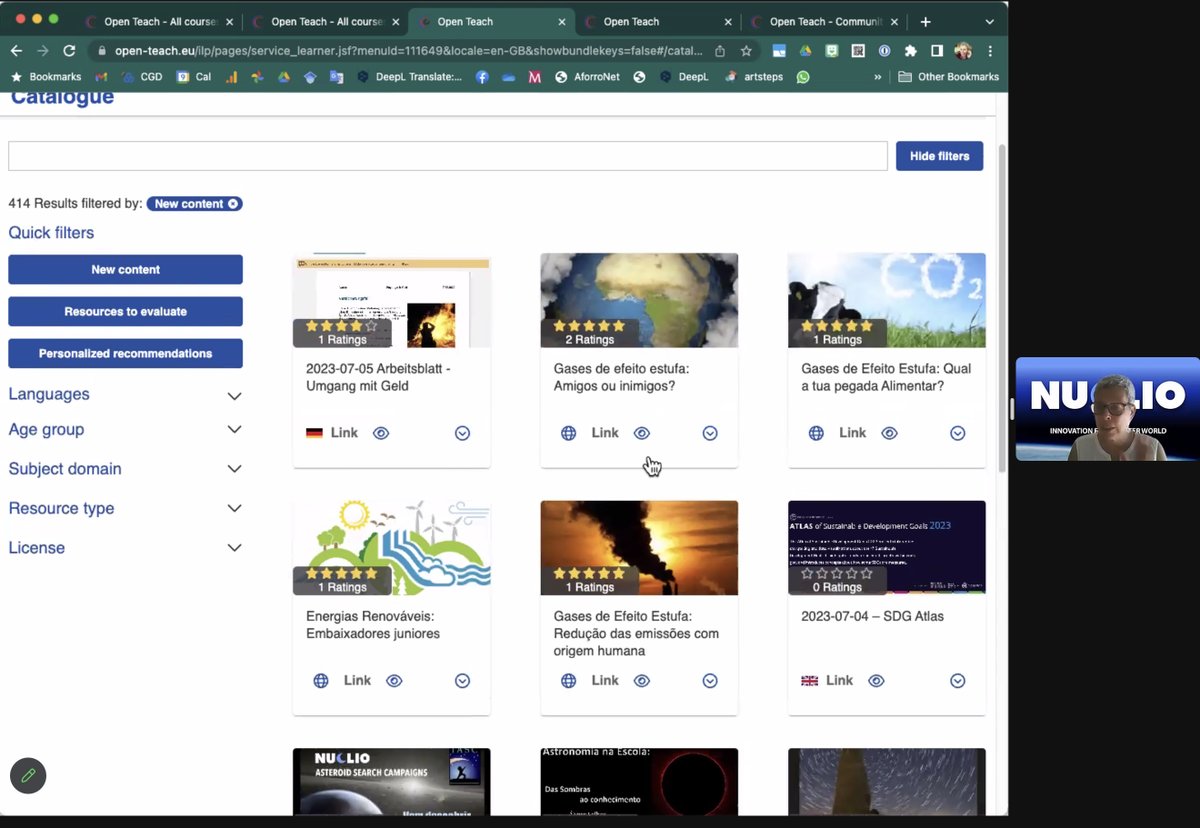The image size is (1200, 828).
Task: Click the browser profile avatar
Action: coord(963,51)
